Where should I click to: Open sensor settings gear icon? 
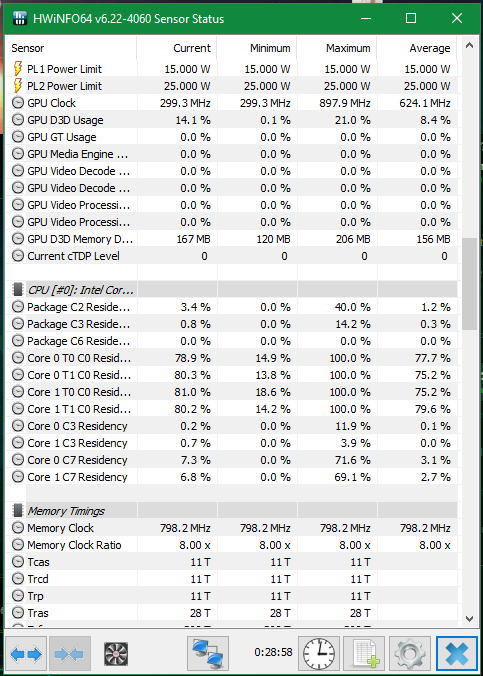coord(409,654)
